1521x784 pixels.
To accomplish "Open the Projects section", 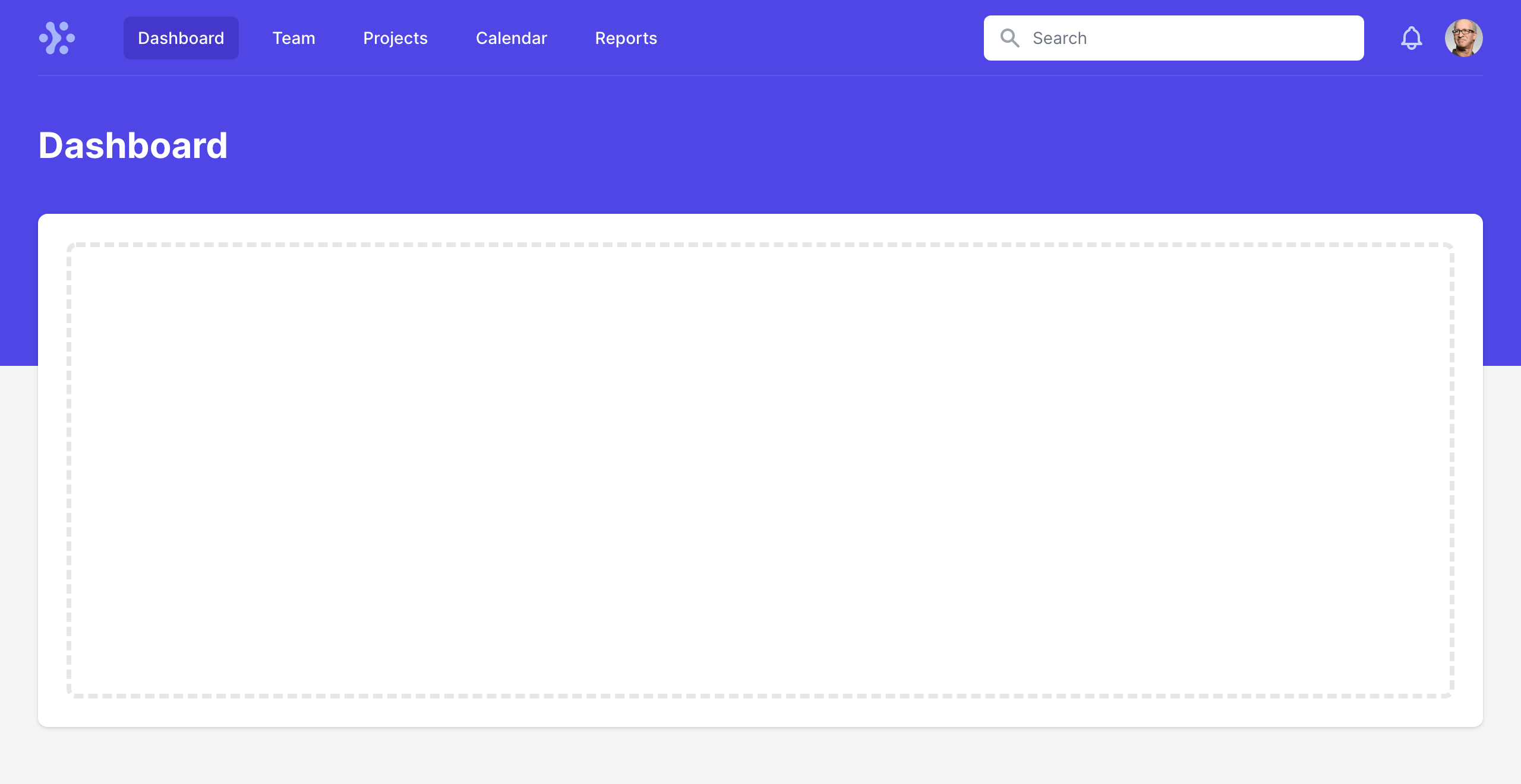I will pos(395,38).
